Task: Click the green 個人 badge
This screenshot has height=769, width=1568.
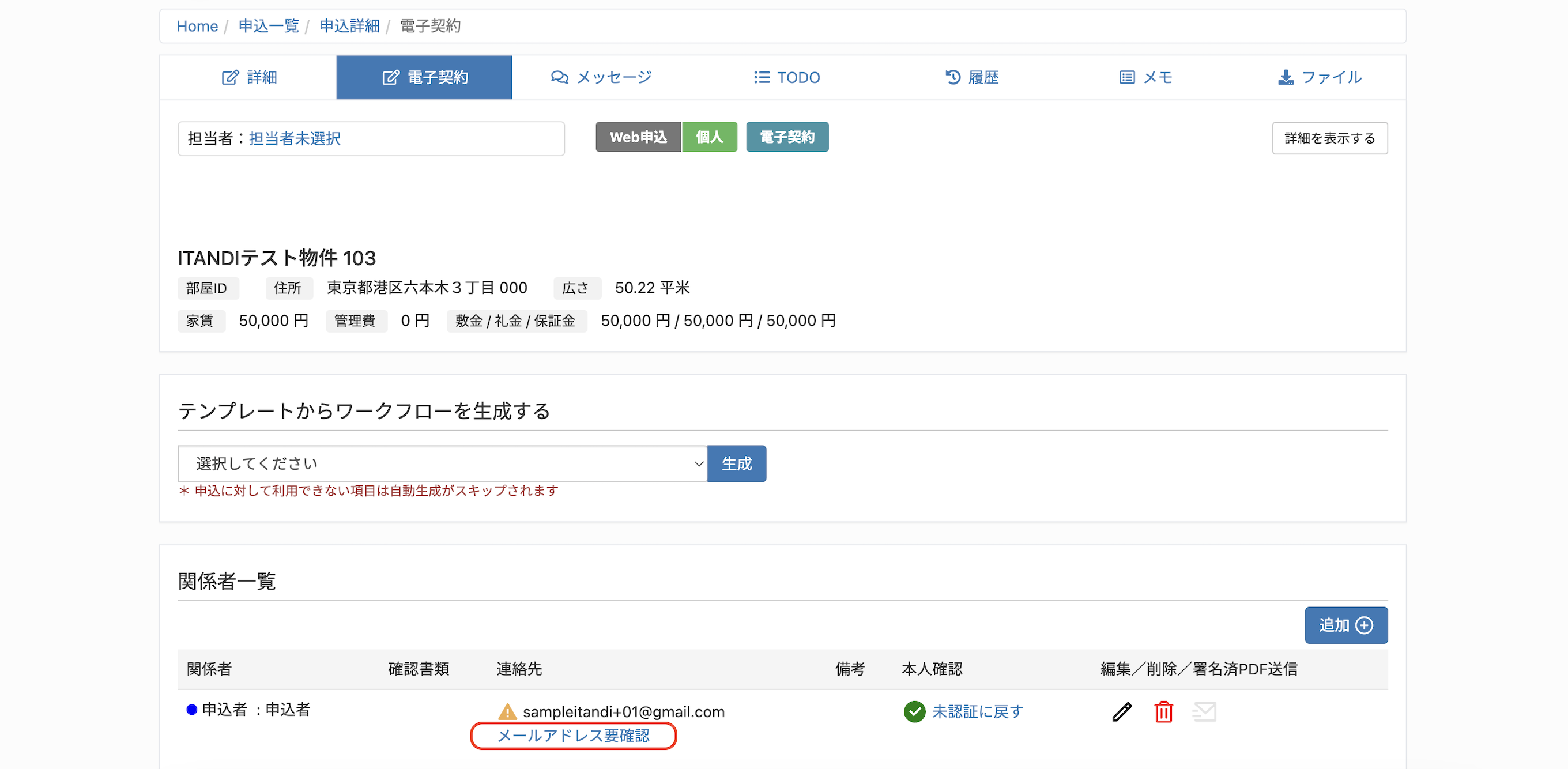Action: click(709, 137)
